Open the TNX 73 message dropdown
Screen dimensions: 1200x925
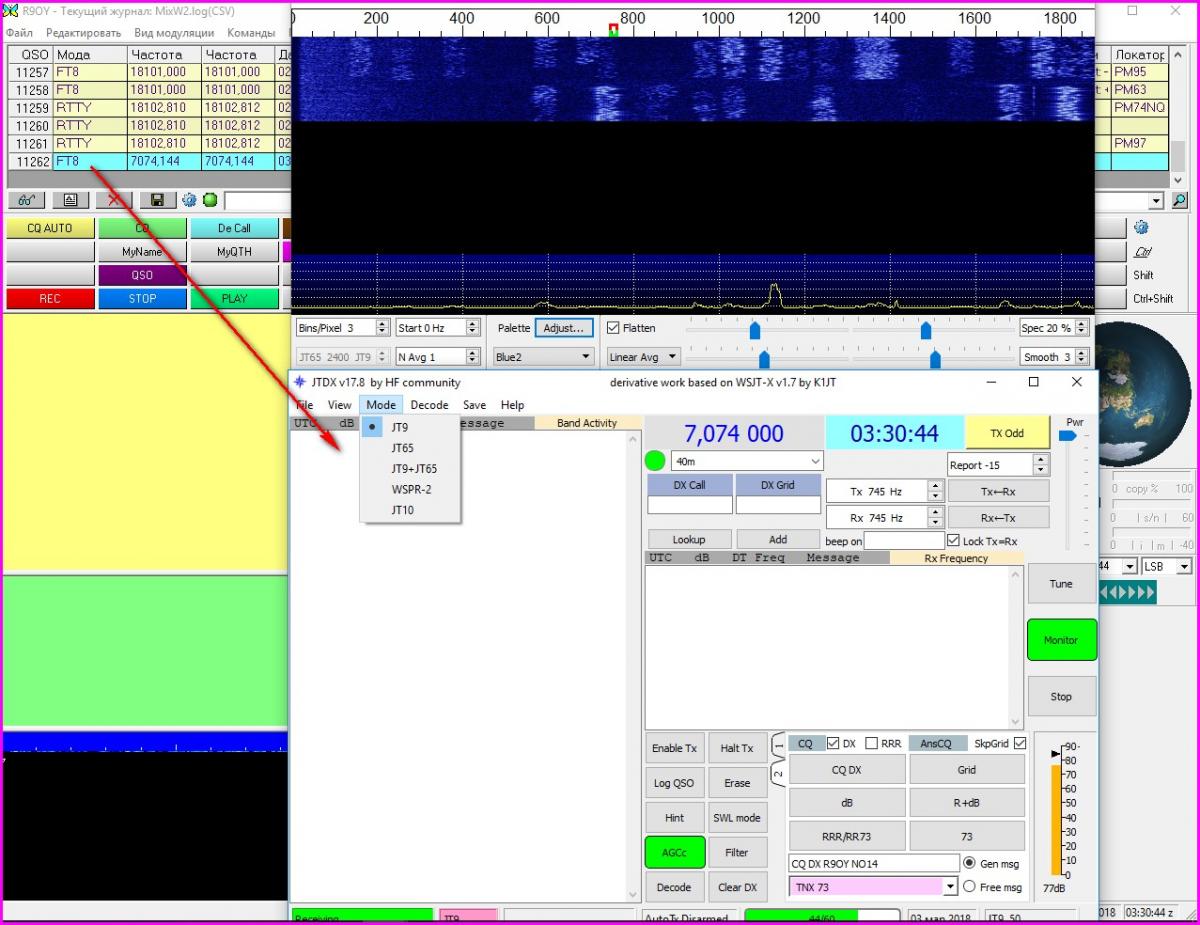coord(950,887)
